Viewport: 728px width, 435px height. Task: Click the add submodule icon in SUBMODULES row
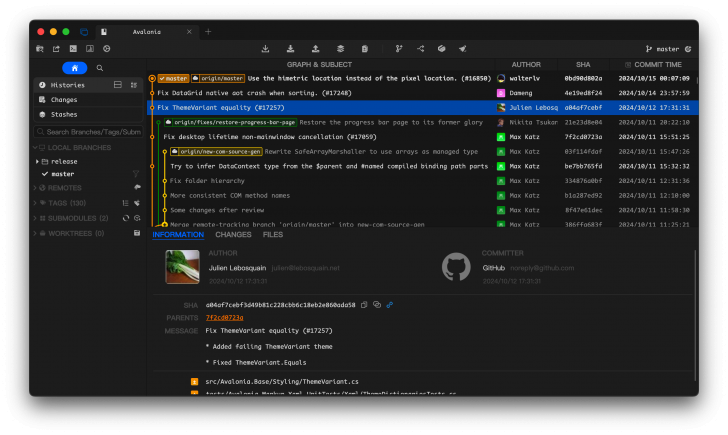tap(137, 218)
